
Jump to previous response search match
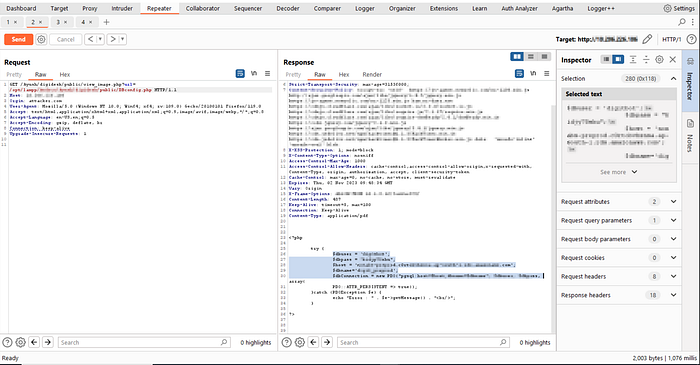313,342
